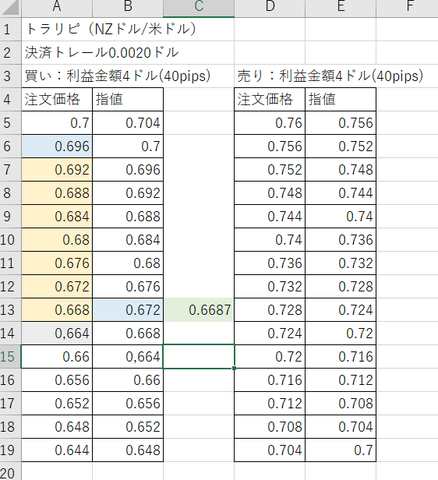The width and height of the screenshot is (438, 480).
Task: Click title cell トラリピ（NZドル/米ドル）
Action: click(111, 29)
